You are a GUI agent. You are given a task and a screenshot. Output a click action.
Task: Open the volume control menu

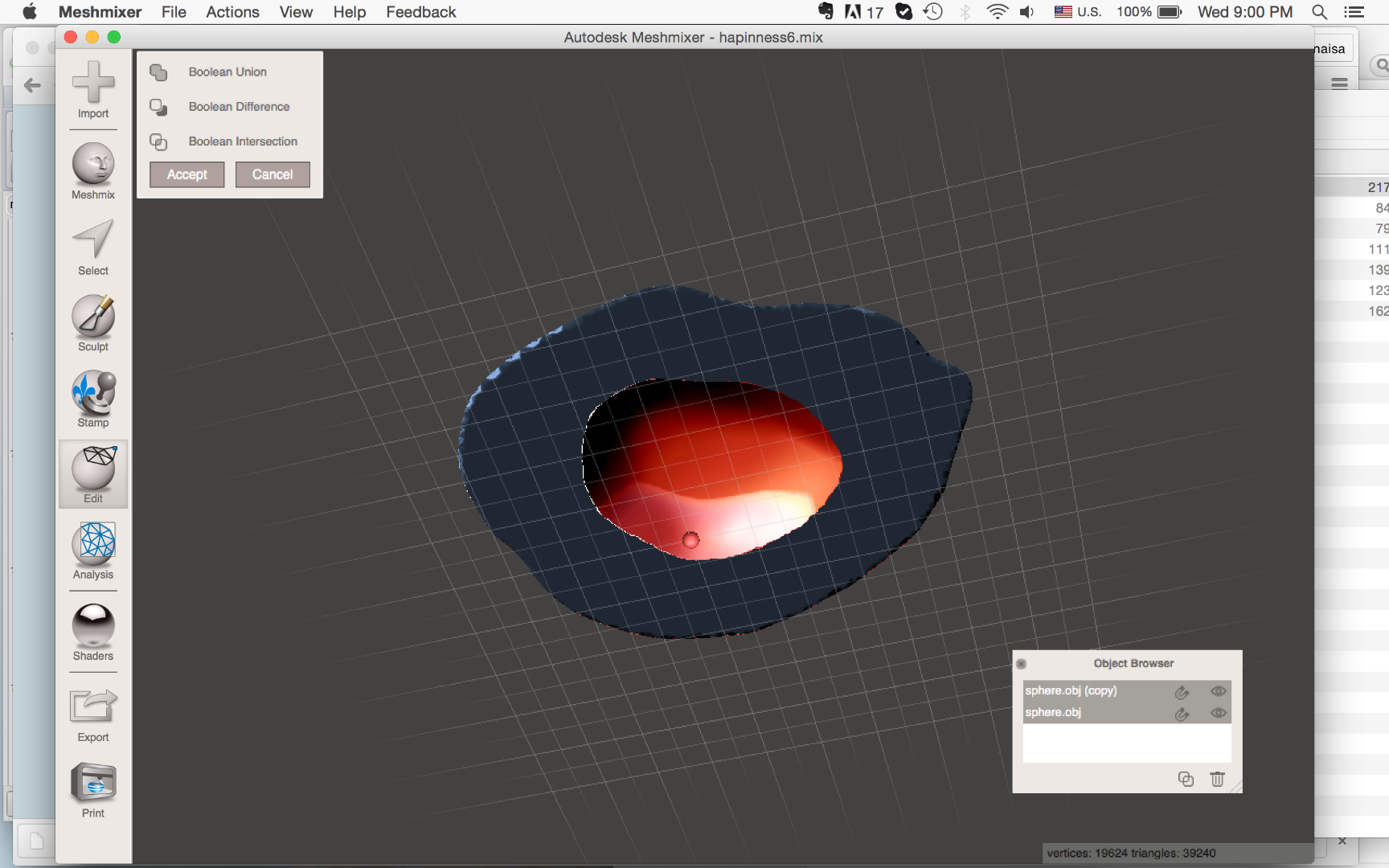[1026, 12]
